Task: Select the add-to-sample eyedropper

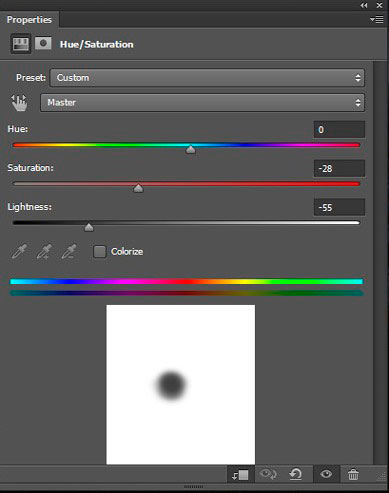Action: point(44,251)
